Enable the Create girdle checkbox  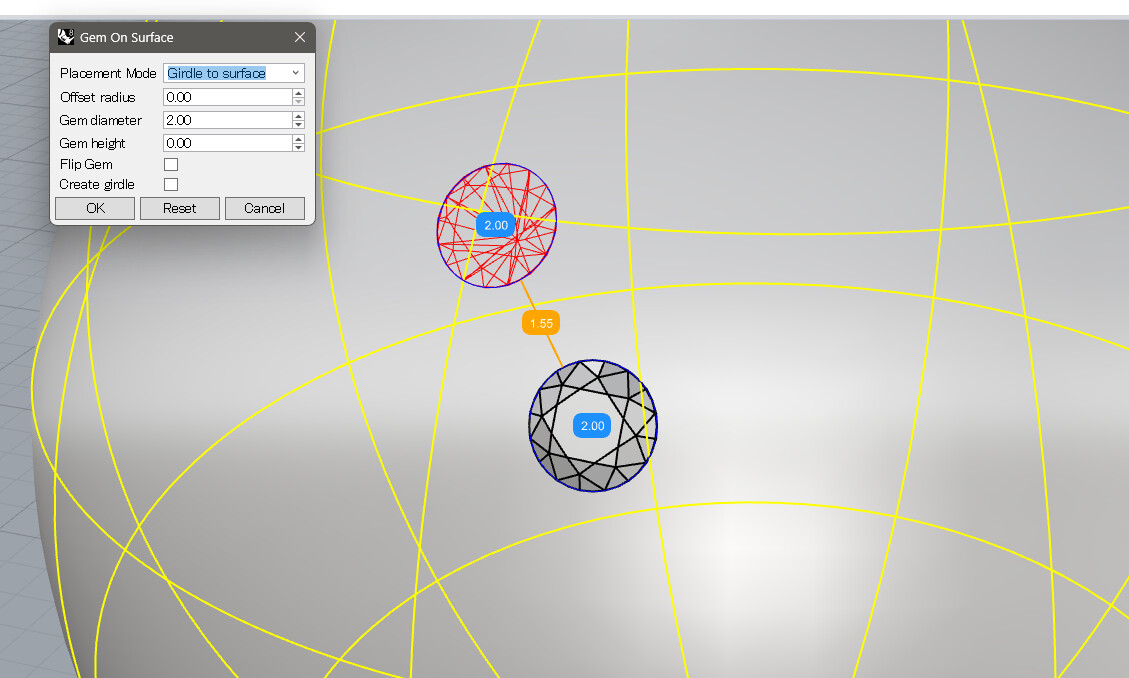[x=170, y=184]
